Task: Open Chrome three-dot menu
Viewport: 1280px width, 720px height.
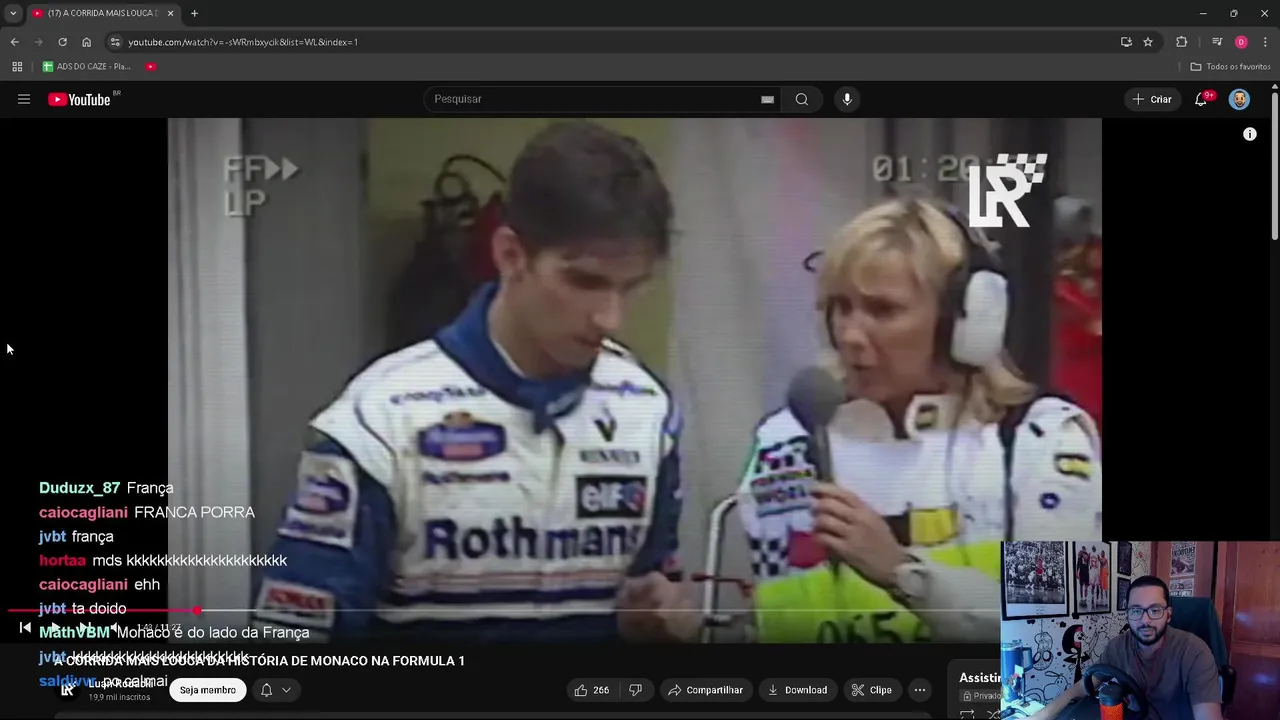Action: point(1266,42)
